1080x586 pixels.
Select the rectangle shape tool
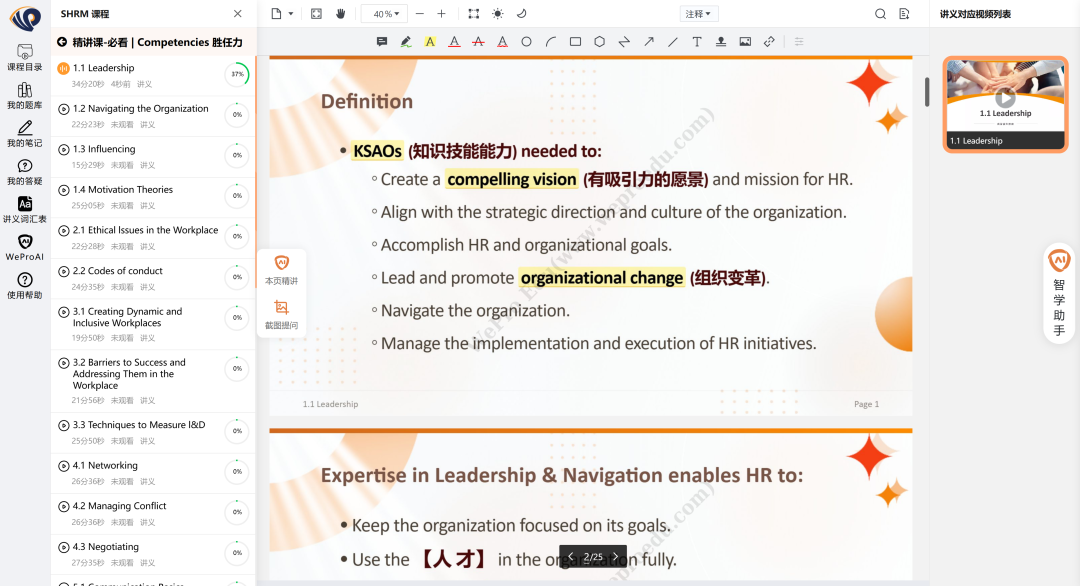575,42
